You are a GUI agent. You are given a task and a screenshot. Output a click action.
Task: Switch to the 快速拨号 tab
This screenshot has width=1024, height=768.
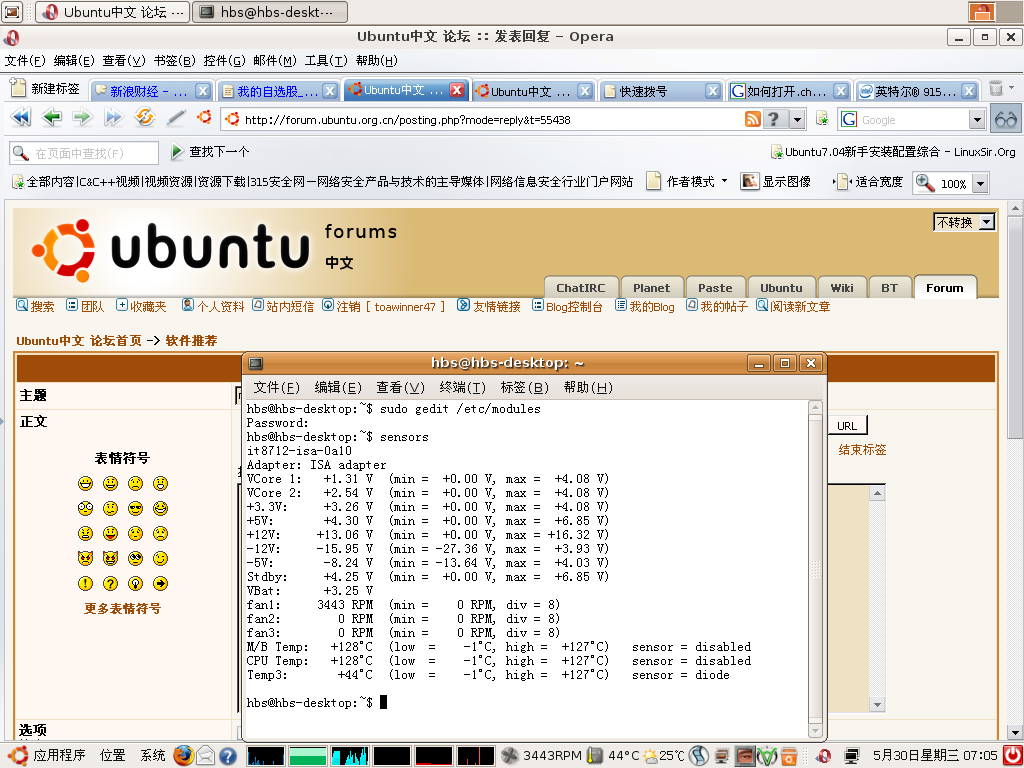pyautogui.click(x=662, y=91)
